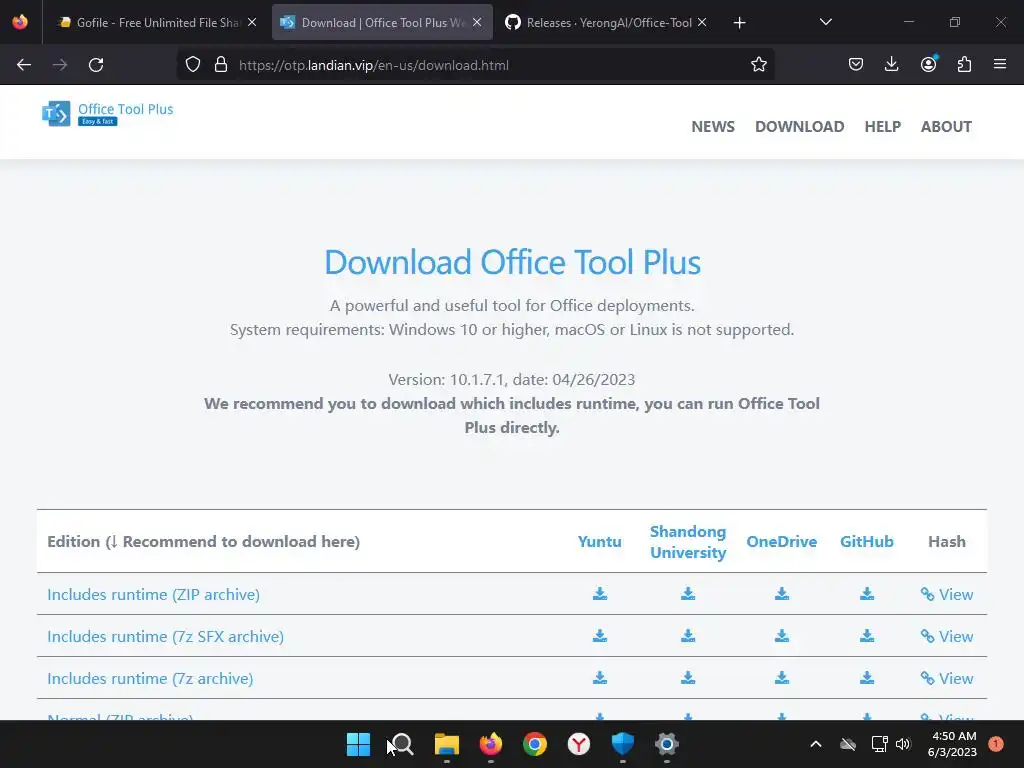The height and width of the screenshot is (768, 1024).
Task: Save page to Pocket
Action: [856, 64]
